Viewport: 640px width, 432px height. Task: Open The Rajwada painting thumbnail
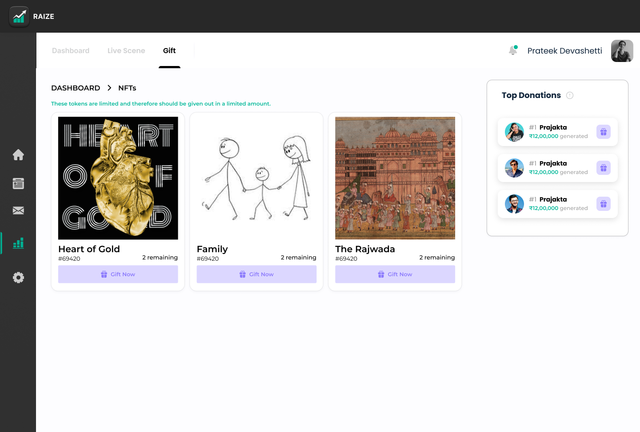395,178
